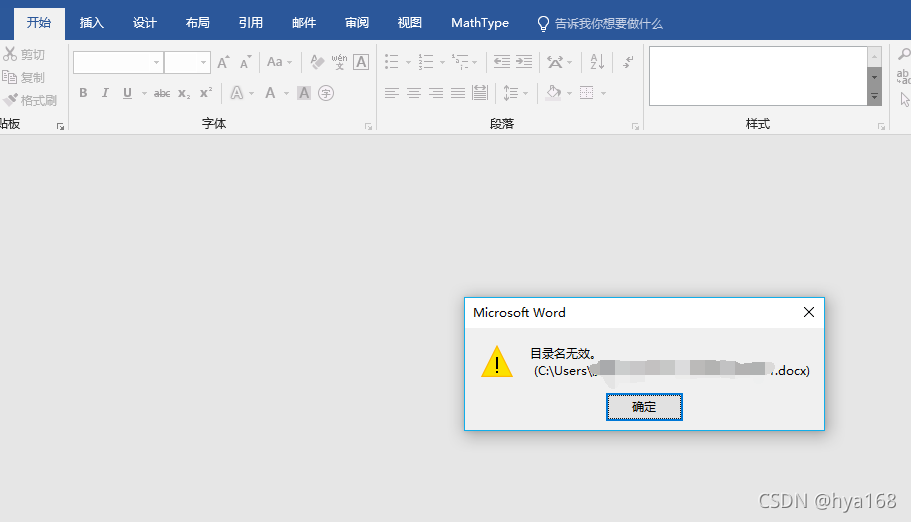Open the text effects dropdown arrow

251,94
